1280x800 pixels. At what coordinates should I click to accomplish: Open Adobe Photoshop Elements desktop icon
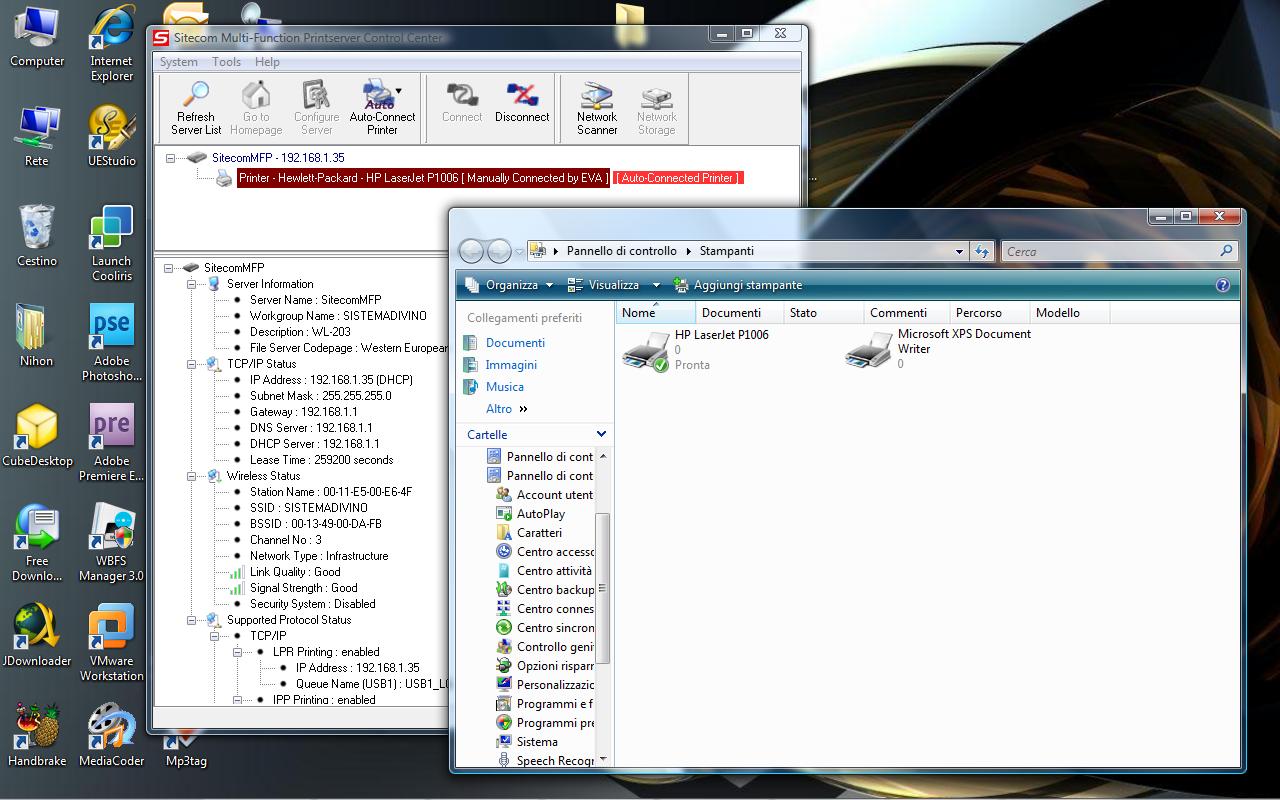(112, 344)
